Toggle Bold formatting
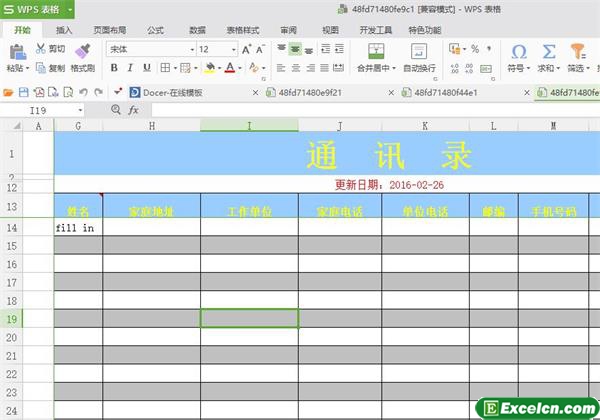The image size is (600, 420). pos(114,68)
